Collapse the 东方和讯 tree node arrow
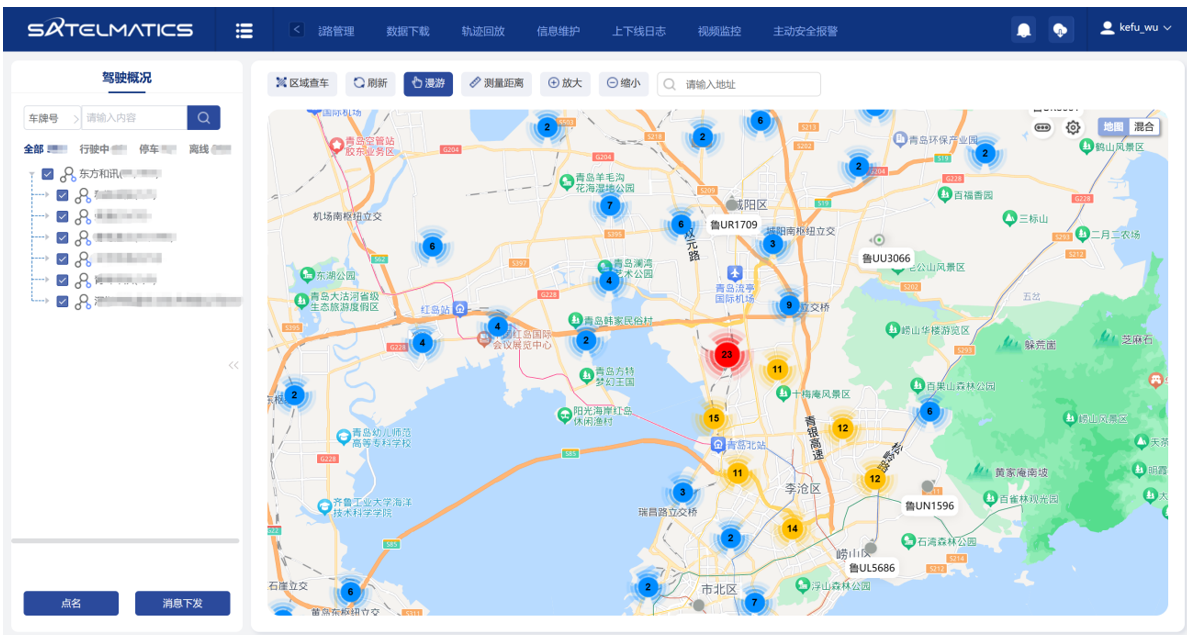 31,174
